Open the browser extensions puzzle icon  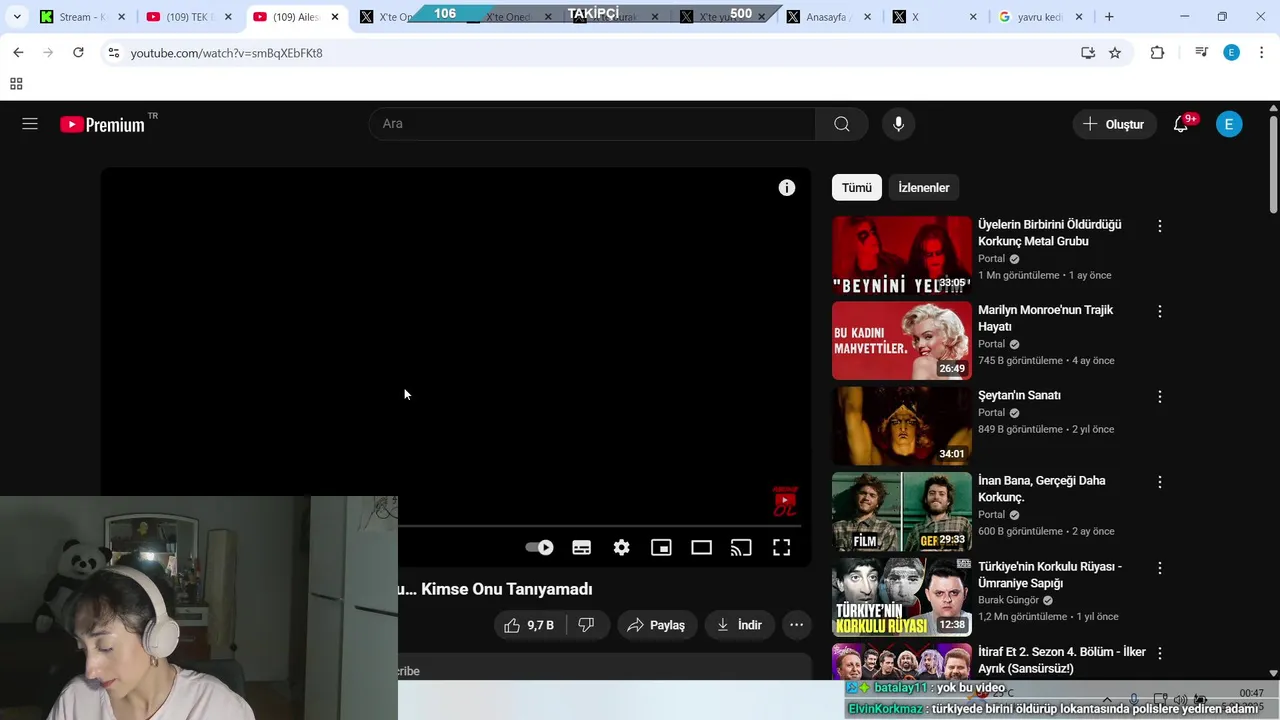[x=1157, y=53]
